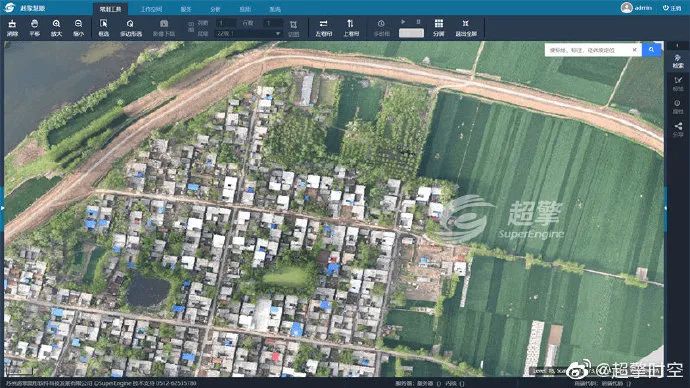Expand the left panel edge handle

(2, 208)
